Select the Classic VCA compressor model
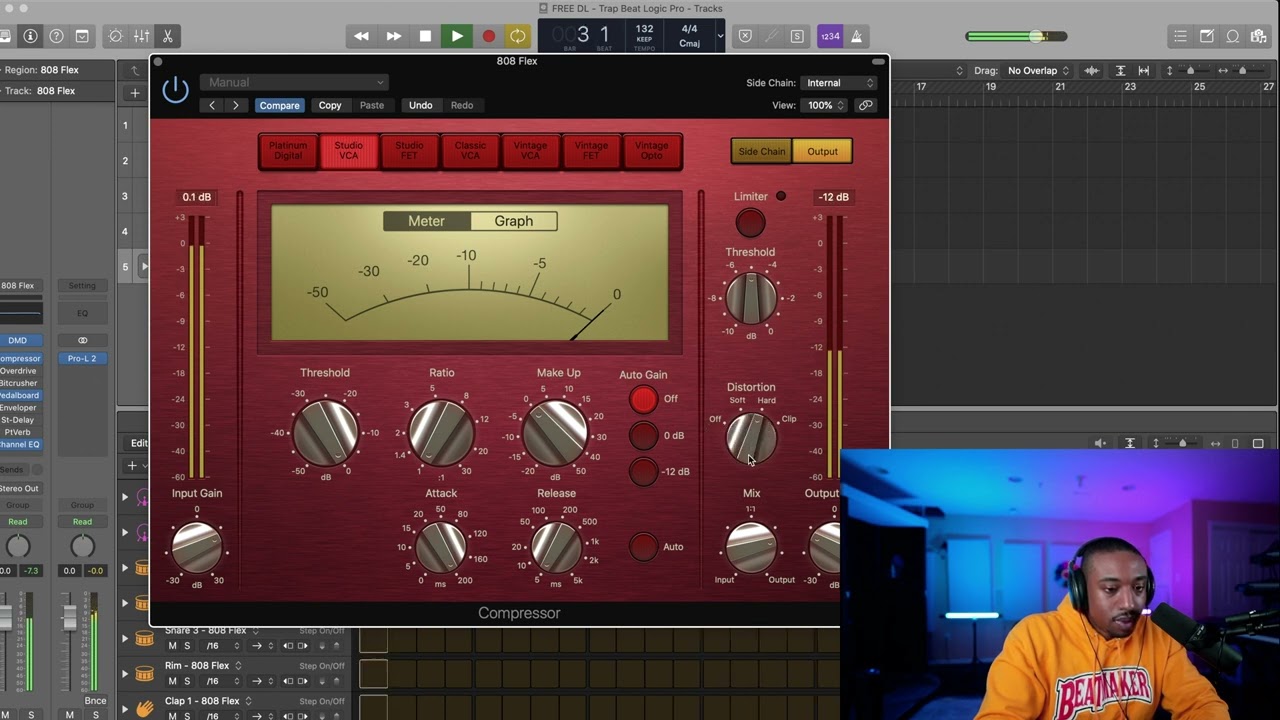The height and width of the screenshot is (720, 1280). (470, 151)
